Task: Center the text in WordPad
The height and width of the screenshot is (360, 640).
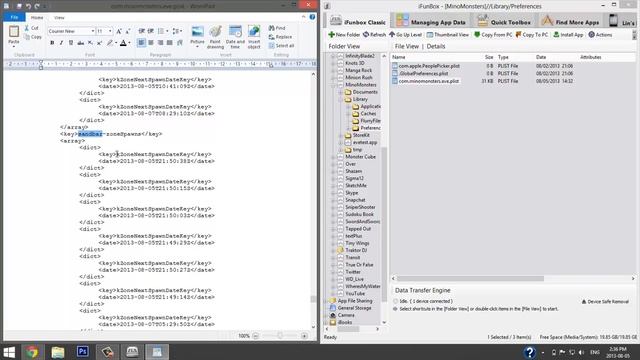Action: pos(151,43)
